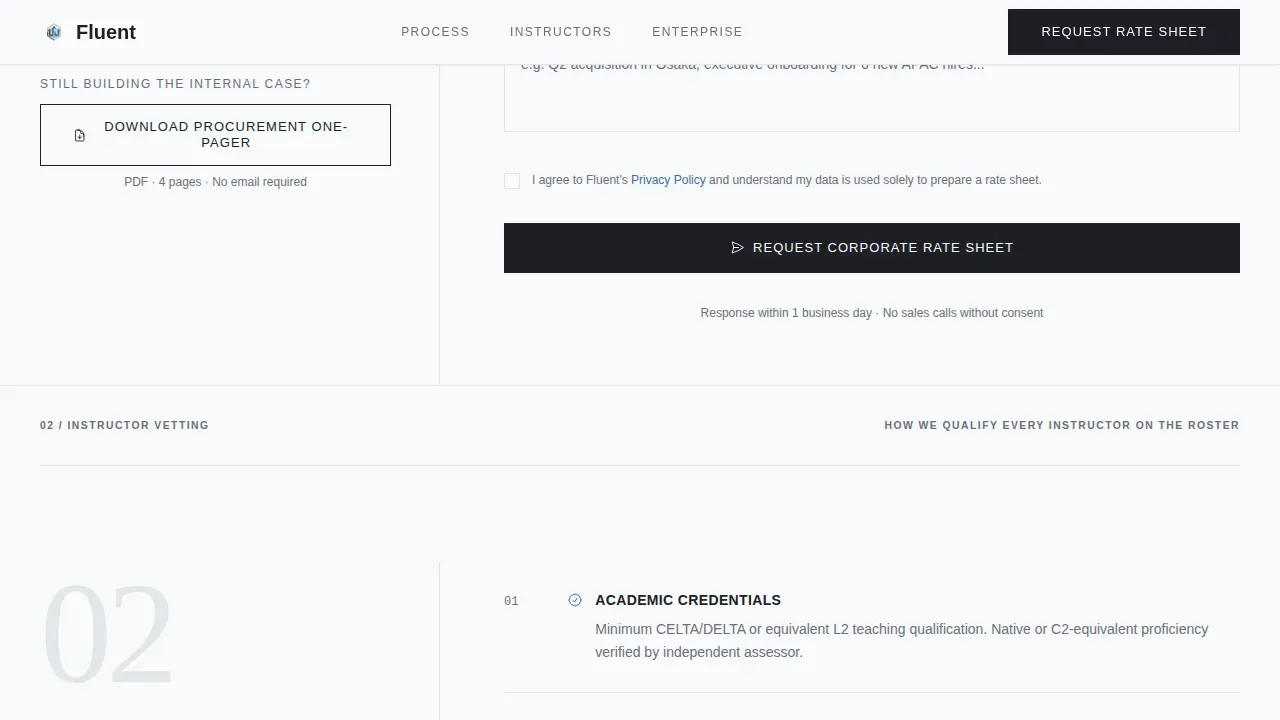This screenshot has height=720, width=1280.
Task: Click the Fluent brand name
Action: click(106, 32)
